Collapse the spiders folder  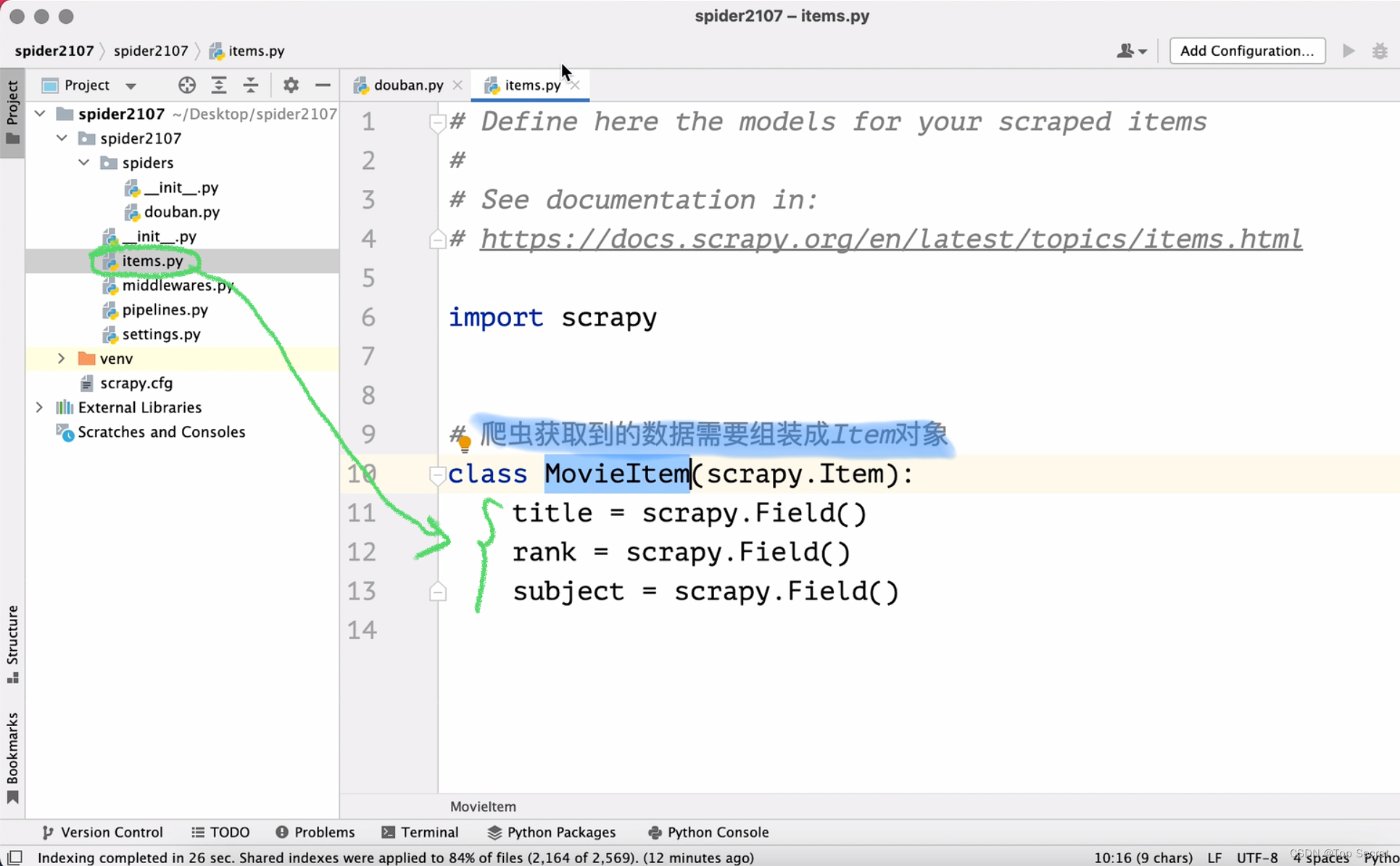[x=84, y=163]
